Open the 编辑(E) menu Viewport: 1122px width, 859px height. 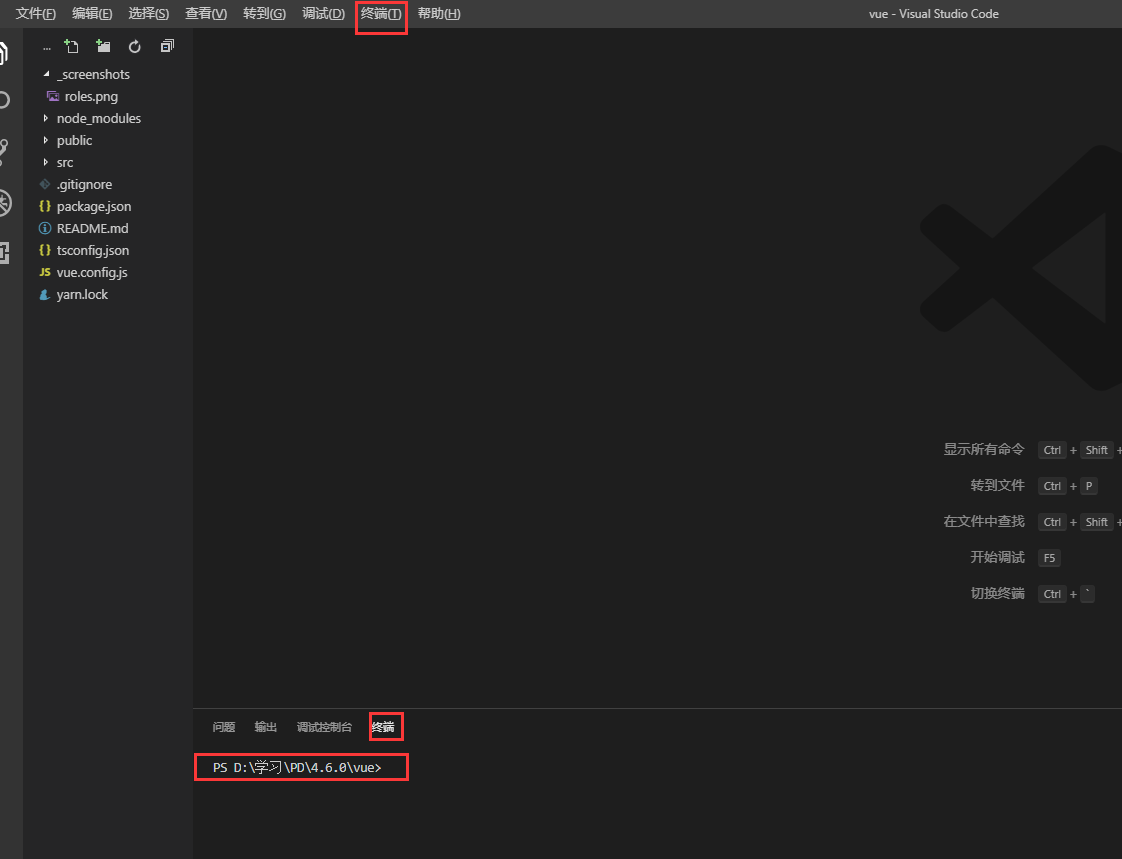click(x=92, y=14)
